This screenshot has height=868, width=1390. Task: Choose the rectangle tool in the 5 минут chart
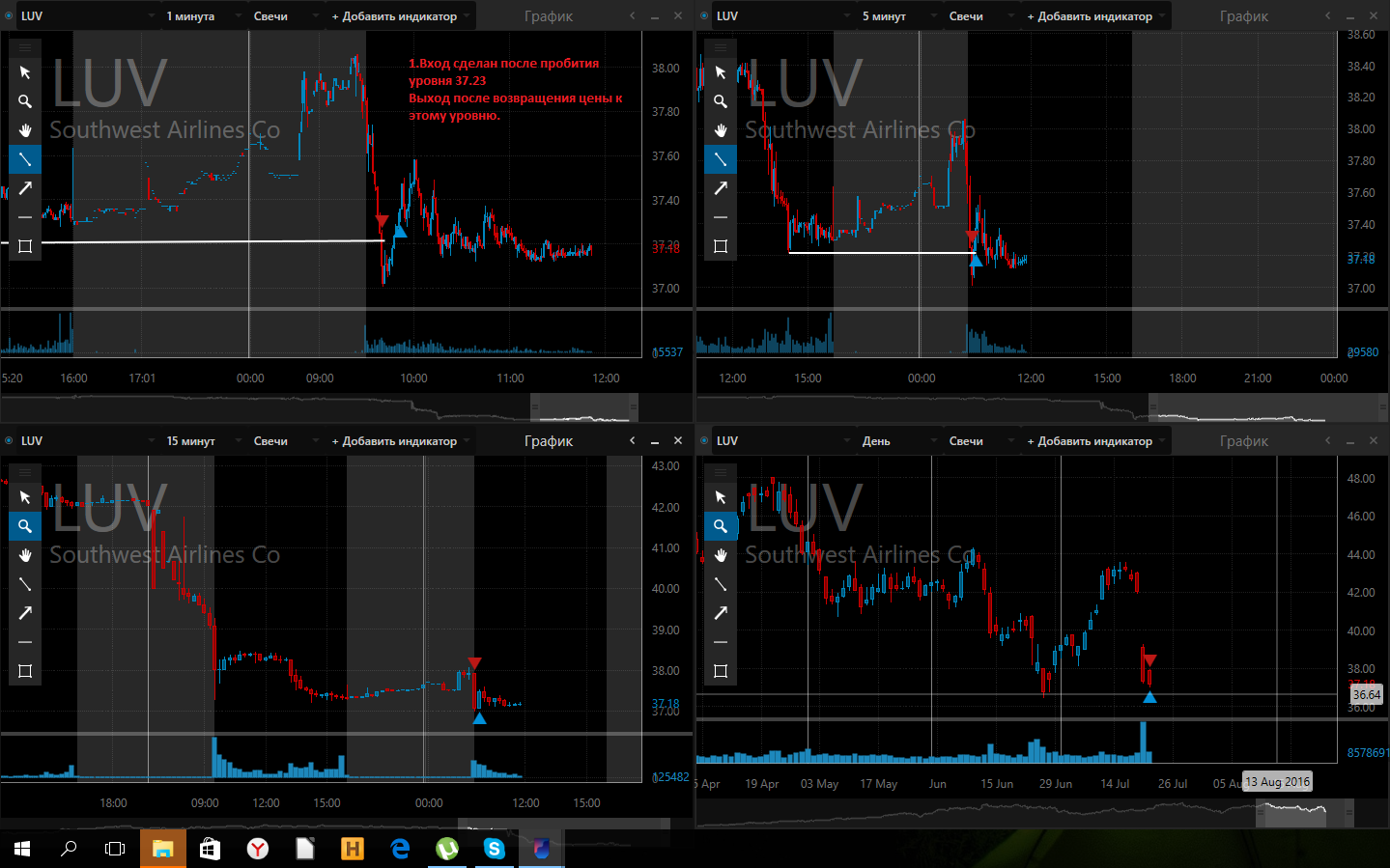click(721, 246)
